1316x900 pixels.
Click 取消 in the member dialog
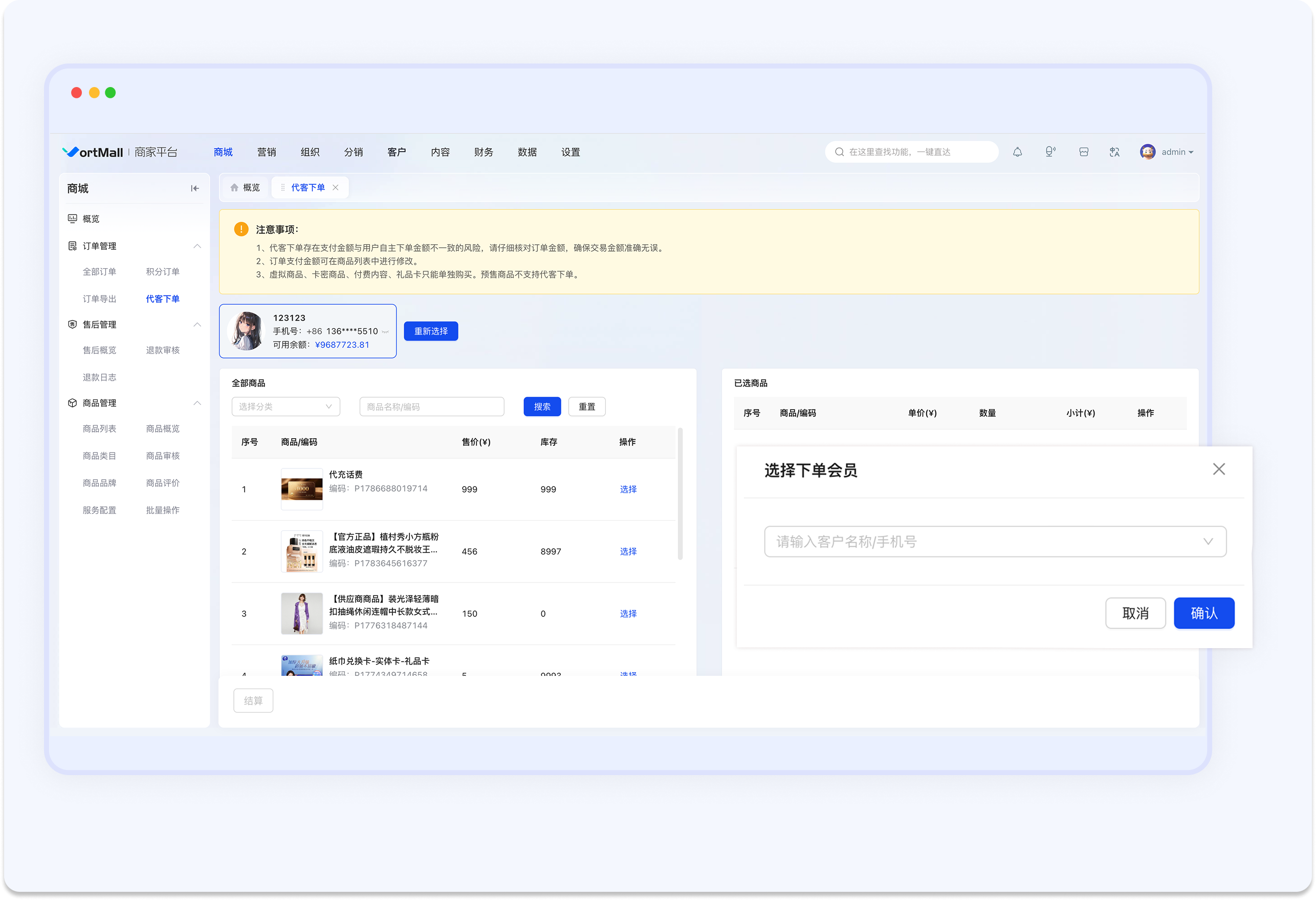coord(1135,613)
